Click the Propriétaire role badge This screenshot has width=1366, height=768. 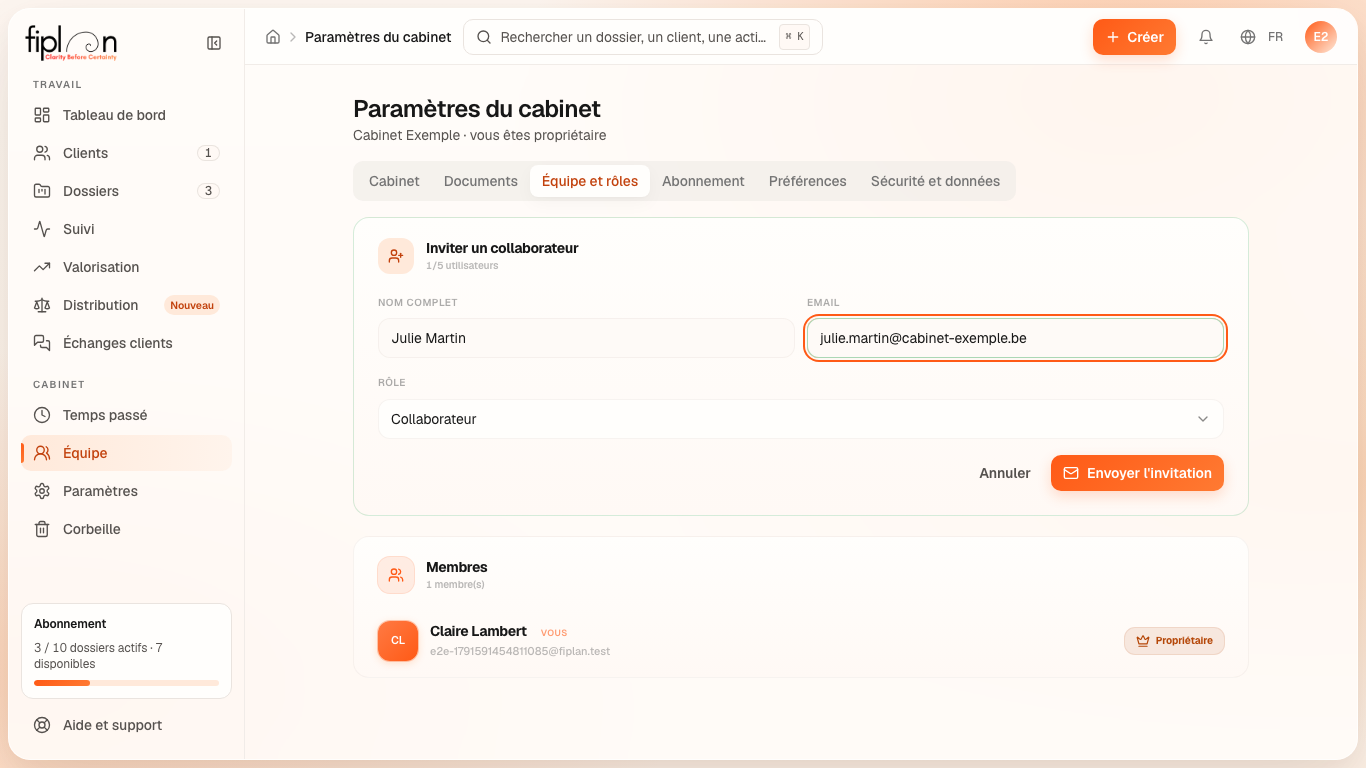[1174, 641]
